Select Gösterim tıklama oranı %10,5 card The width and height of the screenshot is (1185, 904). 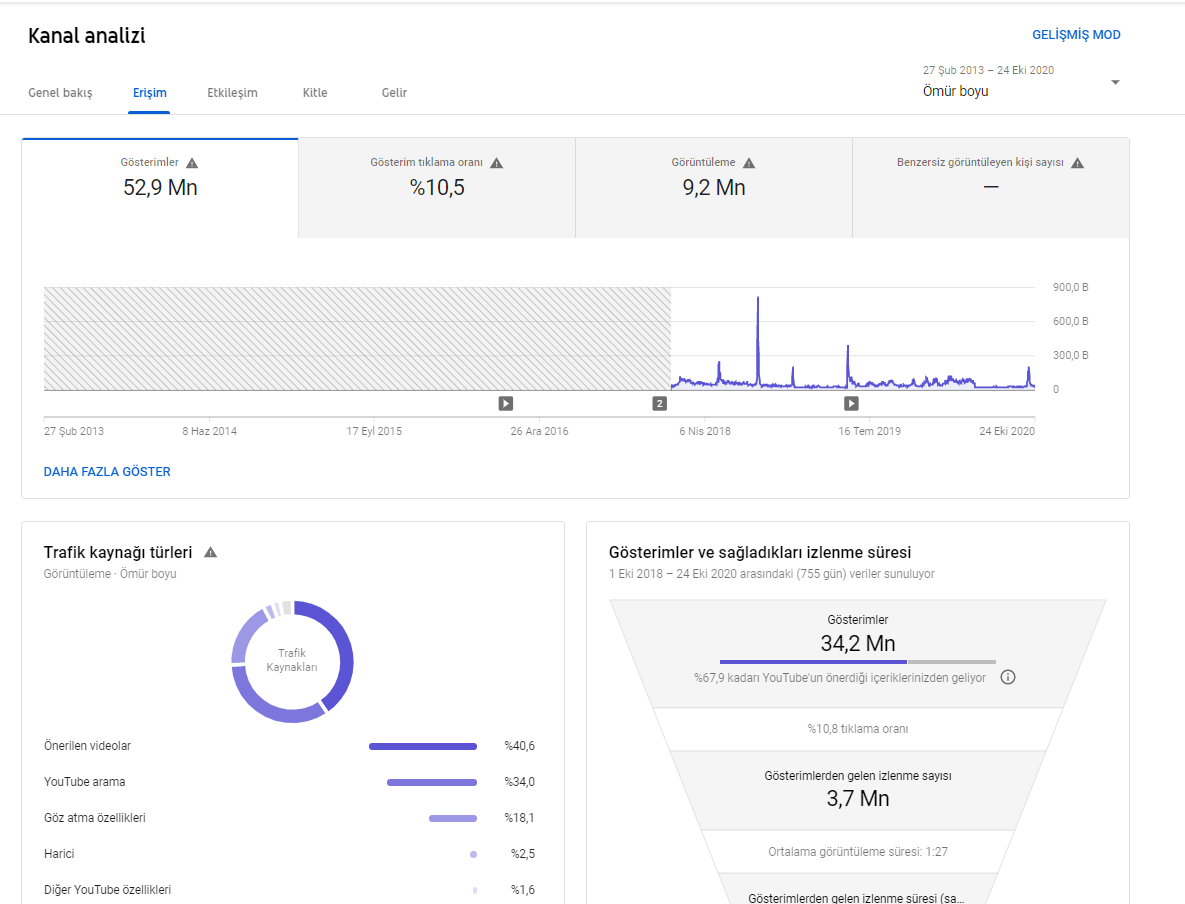pos(437,188)
